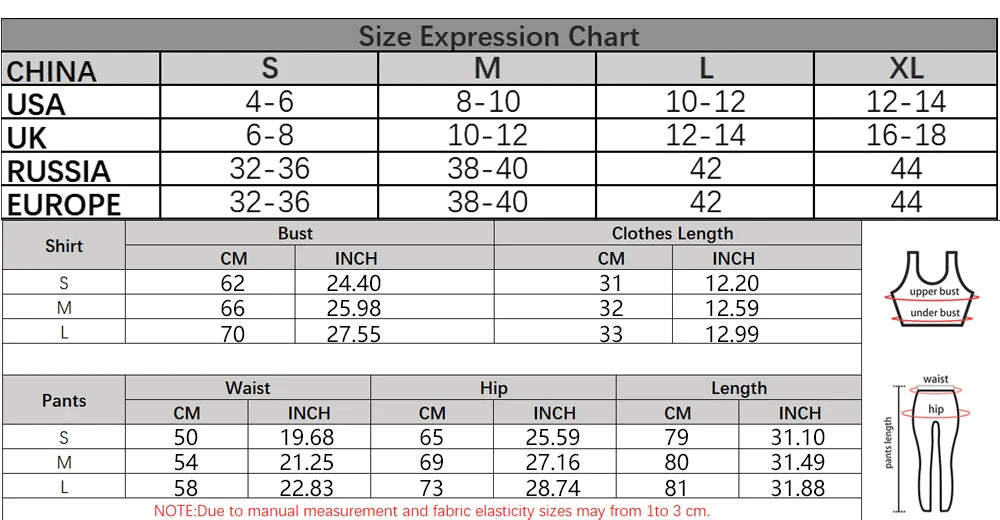Select the "under bust" label on top diagram
The image size is (1000, 520).
click(x=935, y=313)
